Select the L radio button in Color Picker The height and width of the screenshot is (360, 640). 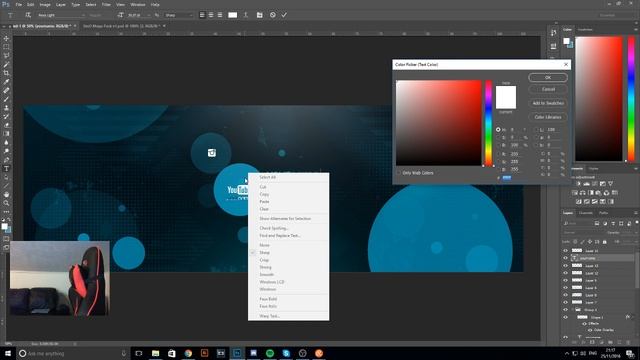[x=536, y=129]
